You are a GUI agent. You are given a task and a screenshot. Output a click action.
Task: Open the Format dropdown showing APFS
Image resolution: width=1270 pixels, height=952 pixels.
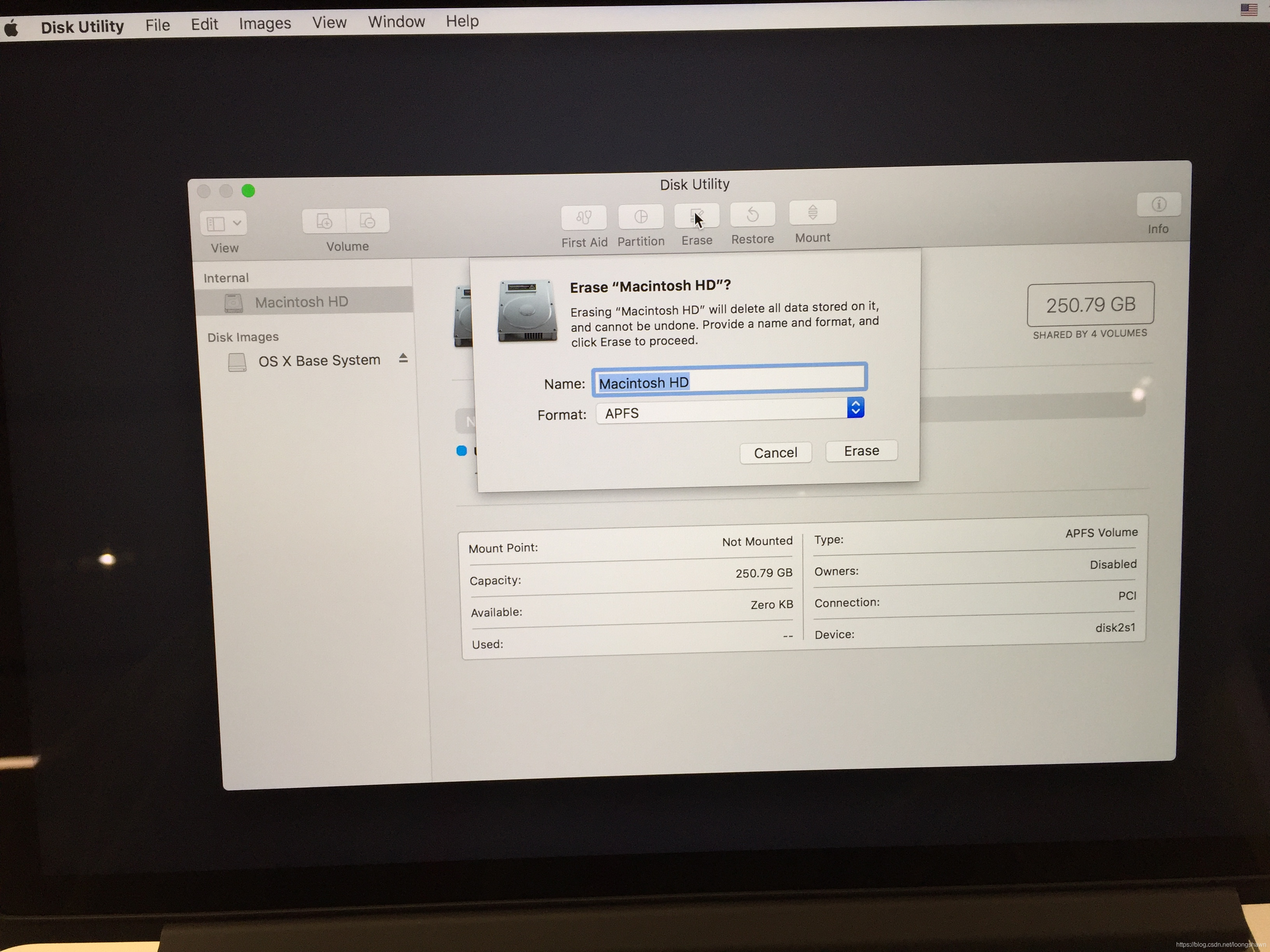point(730,410)
